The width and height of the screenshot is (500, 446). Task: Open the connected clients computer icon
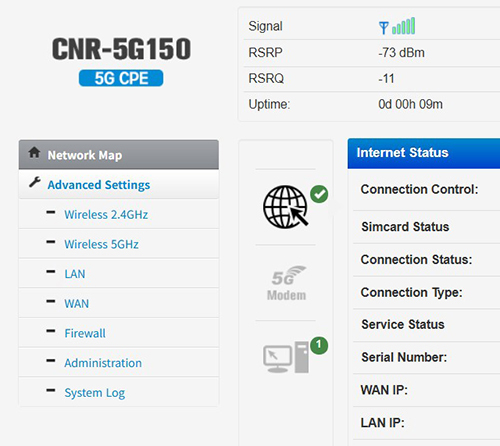(286, 357)
